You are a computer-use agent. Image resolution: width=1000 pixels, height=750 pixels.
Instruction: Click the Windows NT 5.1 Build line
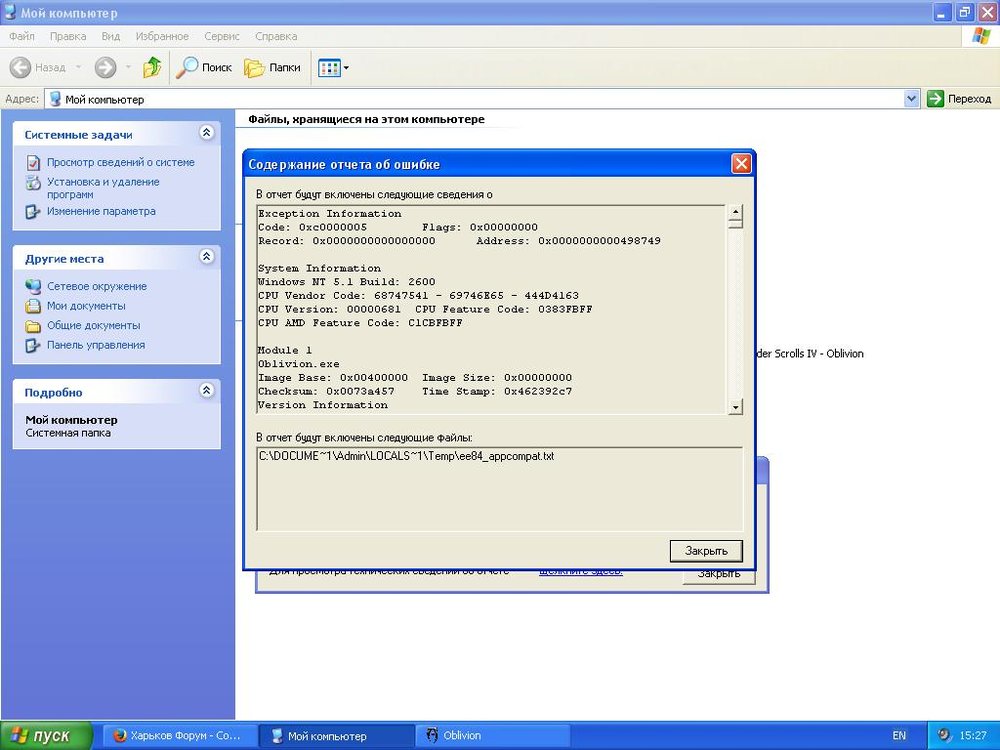pyautogui.click(x=347, y=282)
